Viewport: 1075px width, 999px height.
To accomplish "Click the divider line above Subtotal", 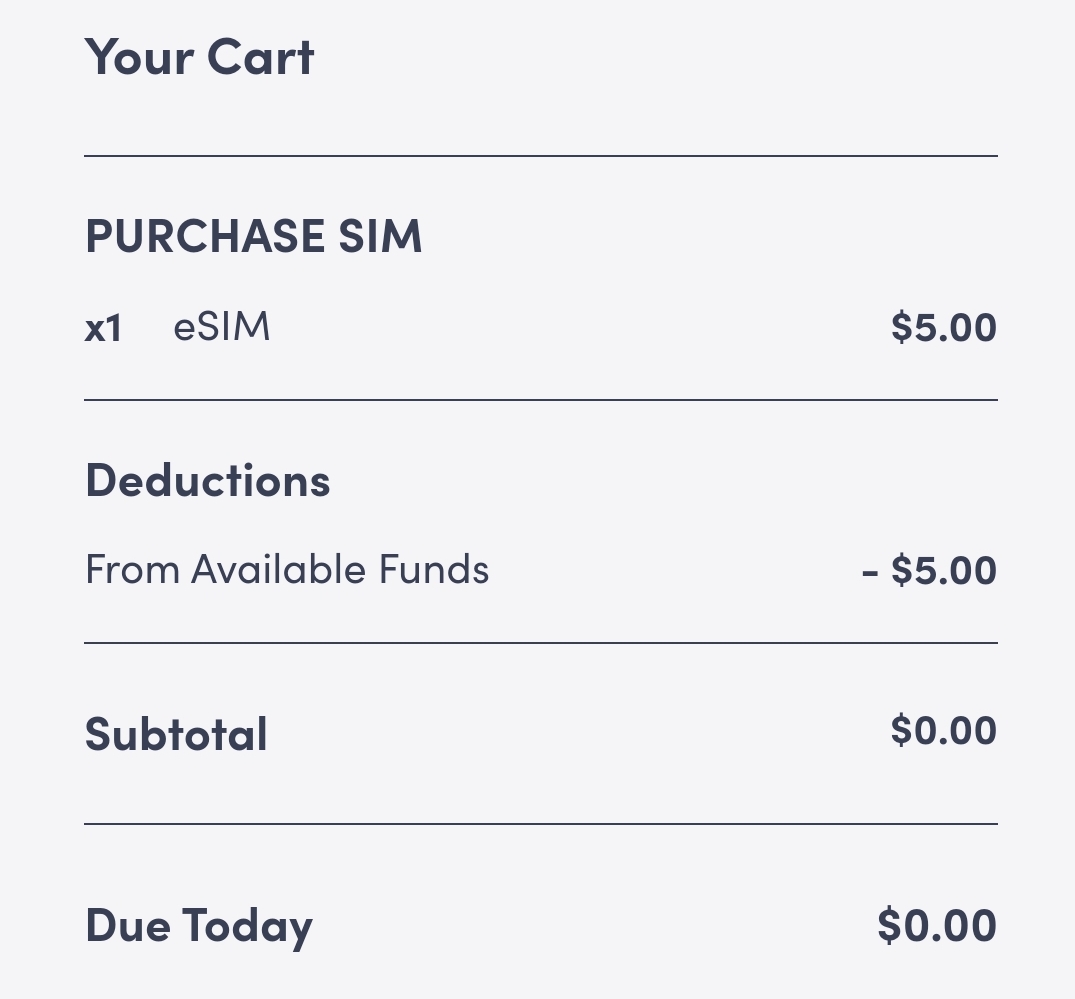I will (540, 643).
